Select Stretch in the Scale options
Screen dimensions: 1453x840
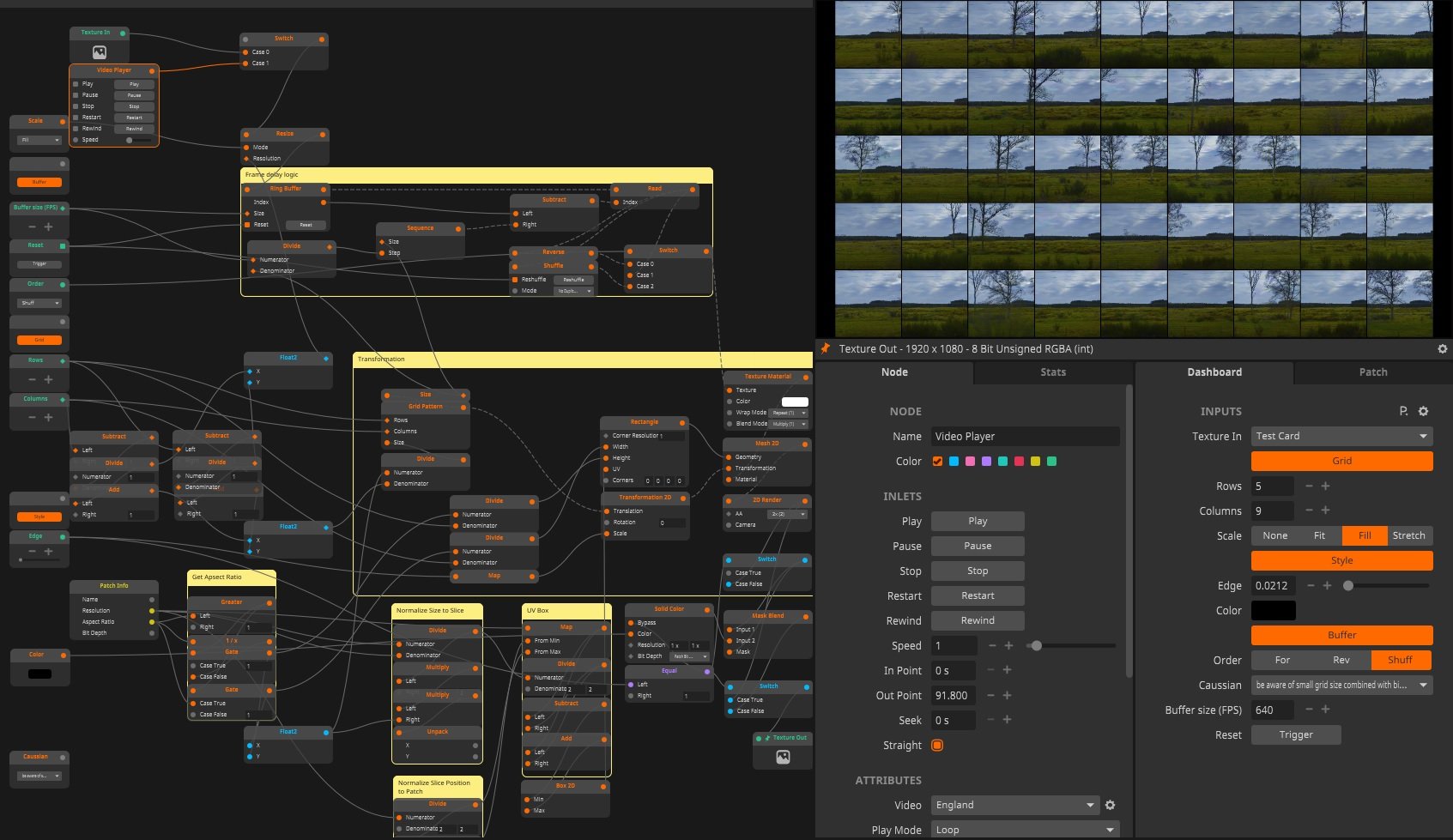tap(1408, 535)
